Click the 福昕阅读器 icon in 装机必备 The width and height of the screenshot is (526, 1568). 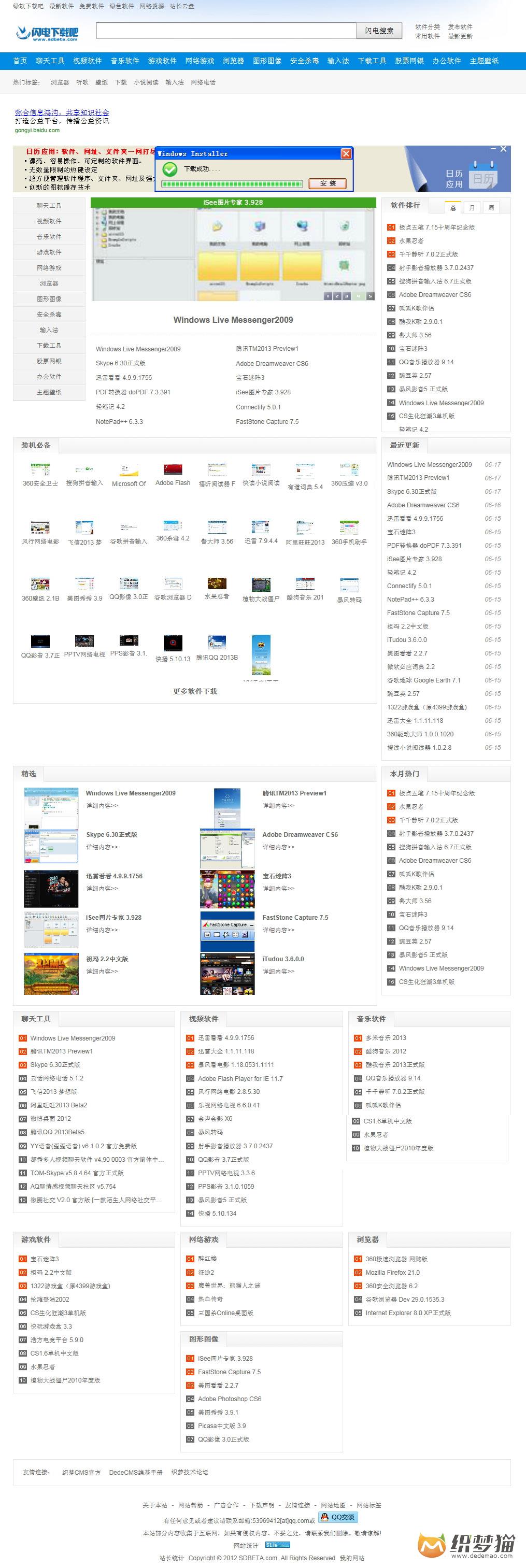217,470
